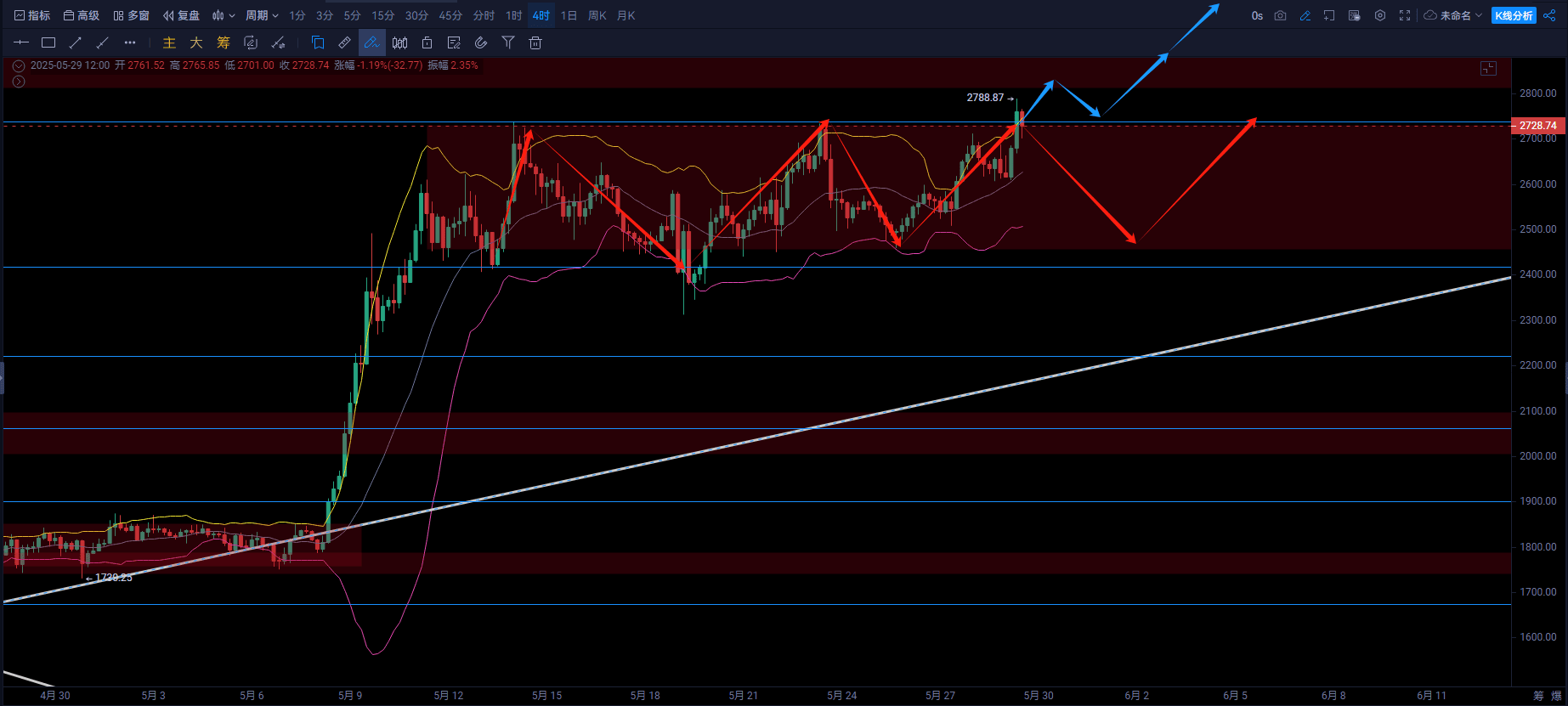The width and height of the screenshot is (1568, 706).
Task: Select the 1日 daily timeframe
Action: [x=569, y=15]
